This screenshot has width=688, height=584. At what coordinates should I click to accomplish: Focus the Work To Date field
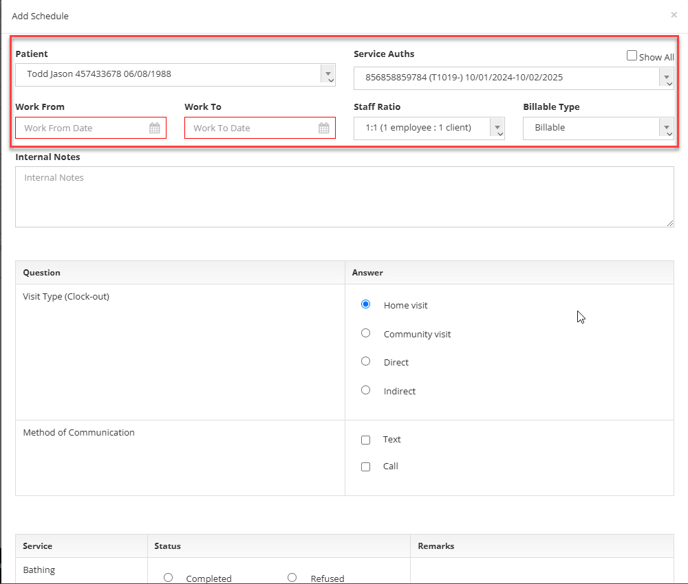(260, 128)
